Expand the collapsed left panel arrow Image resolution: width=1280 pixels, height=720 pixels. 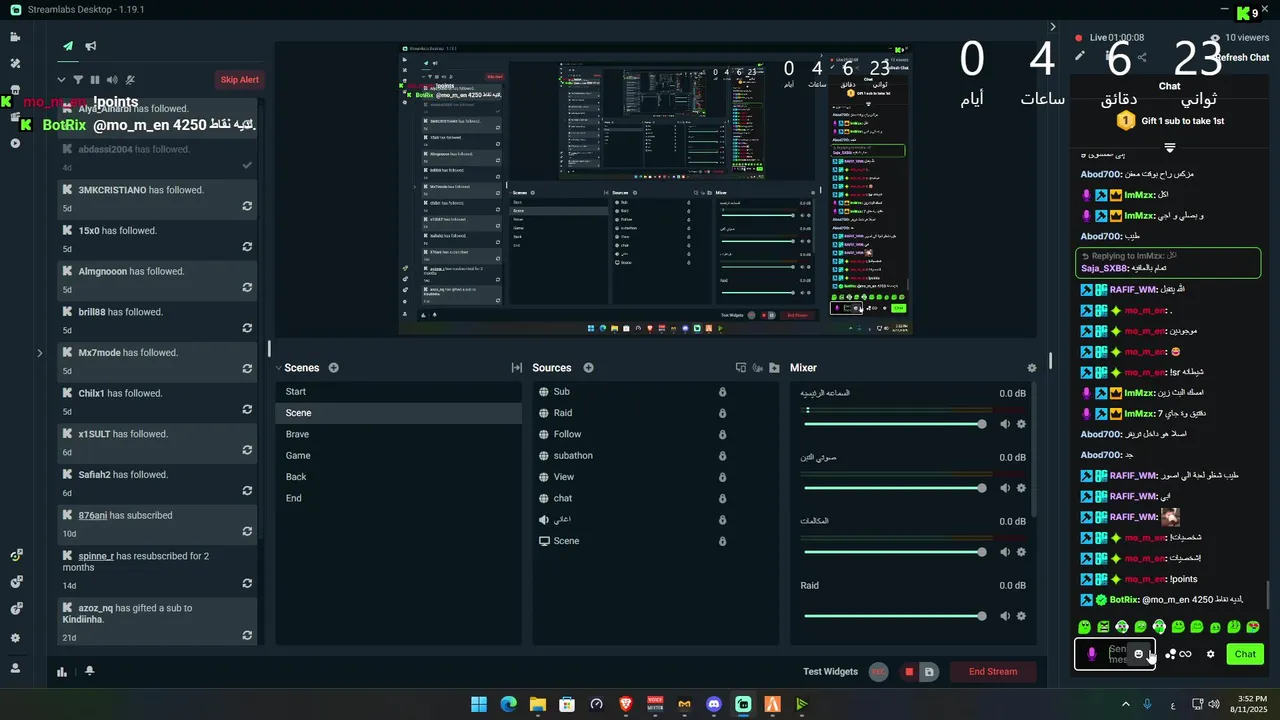point(40,353)
